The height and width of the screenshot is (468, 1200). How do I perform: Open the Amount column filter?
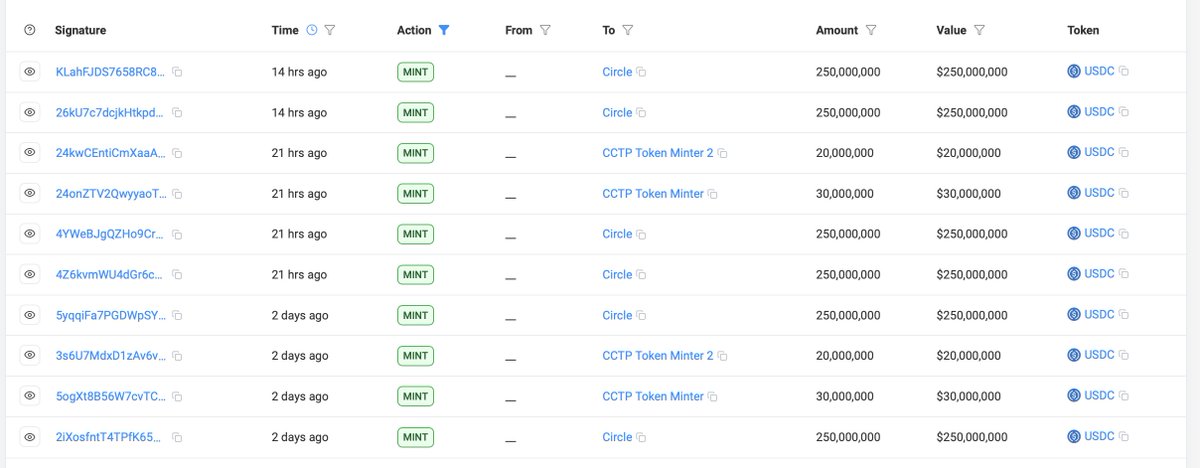tap(871, 30)
